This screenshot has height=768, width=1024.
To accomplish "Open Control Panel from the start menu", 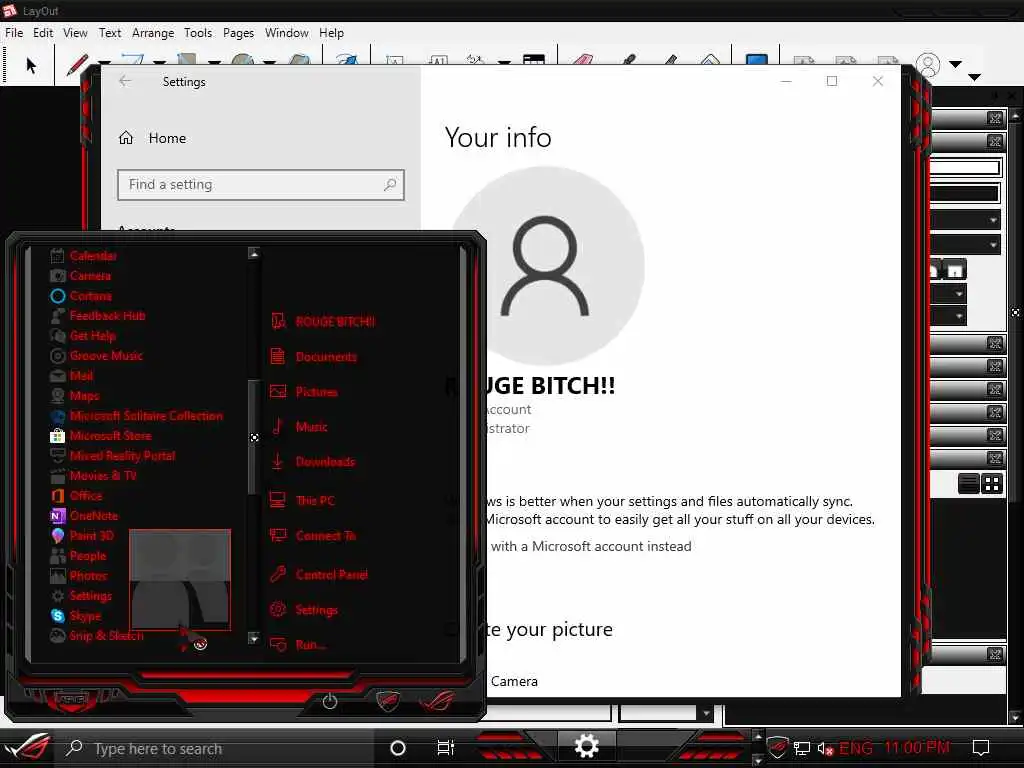I will click(x=331, y=575).
